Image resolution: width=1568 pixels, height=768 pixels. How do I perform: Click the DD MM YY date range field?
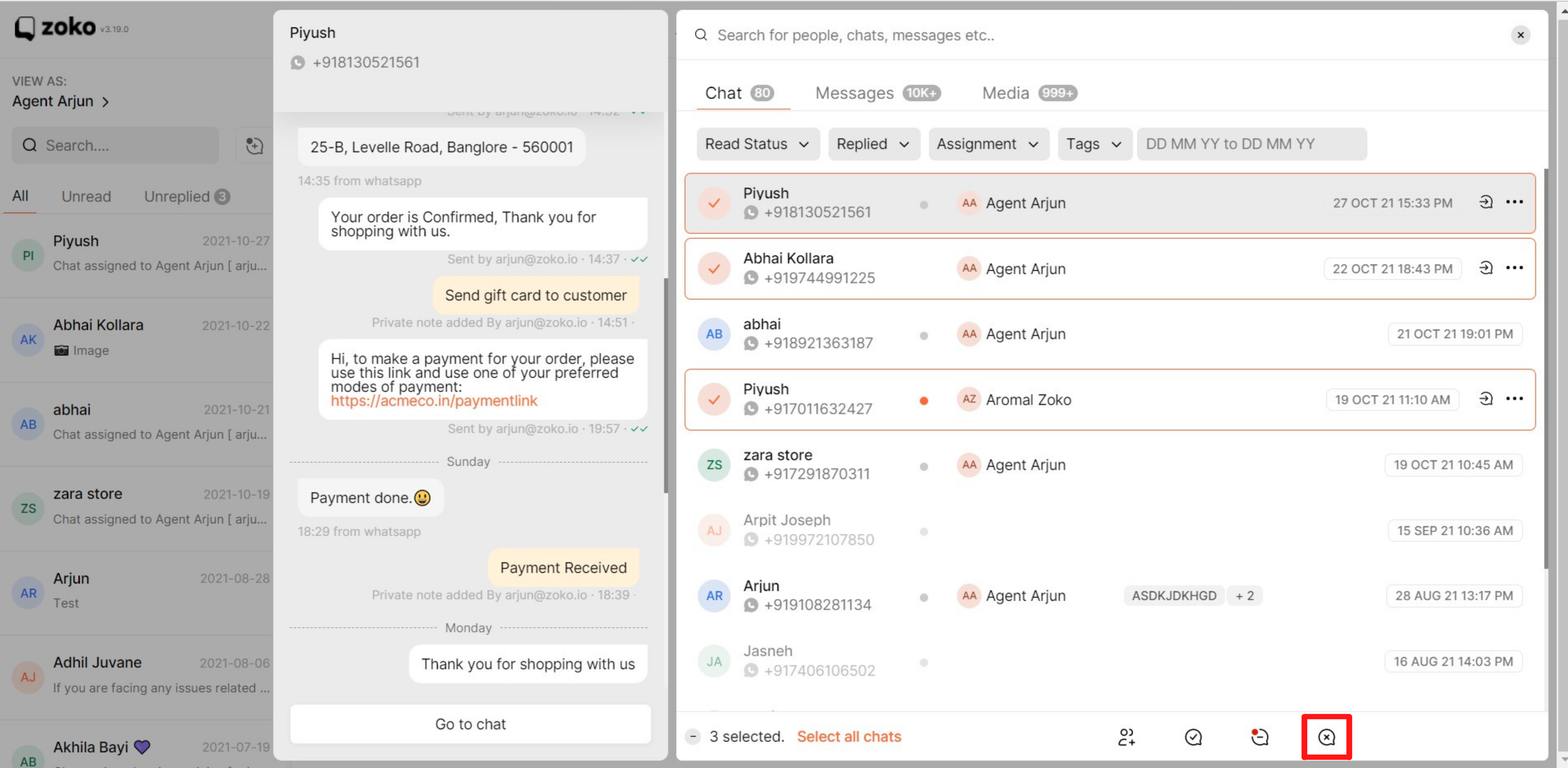click(1252, 144)
